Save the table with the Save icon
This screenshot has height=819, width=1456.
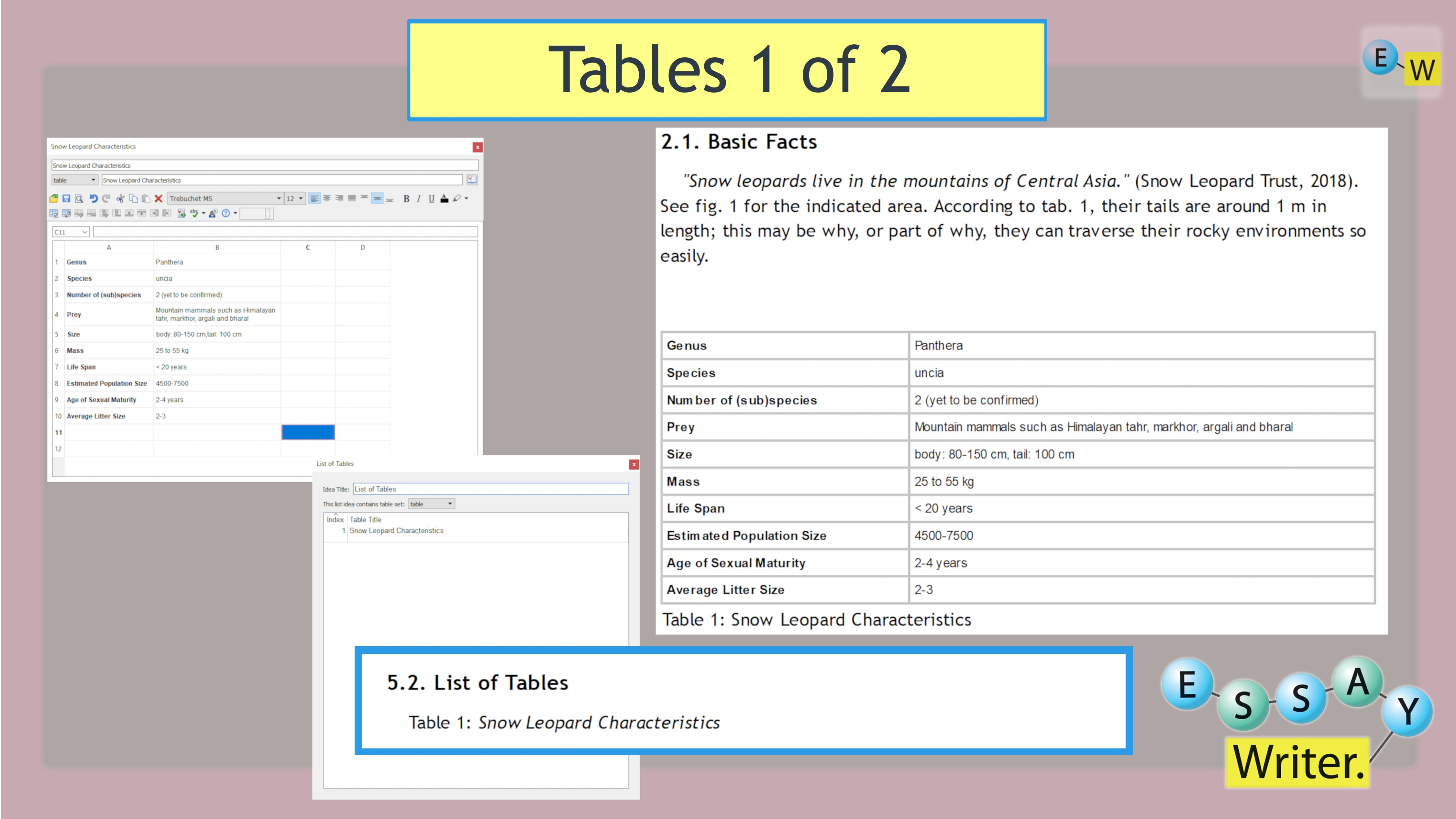pyautogui.click(x=67, y=198)
